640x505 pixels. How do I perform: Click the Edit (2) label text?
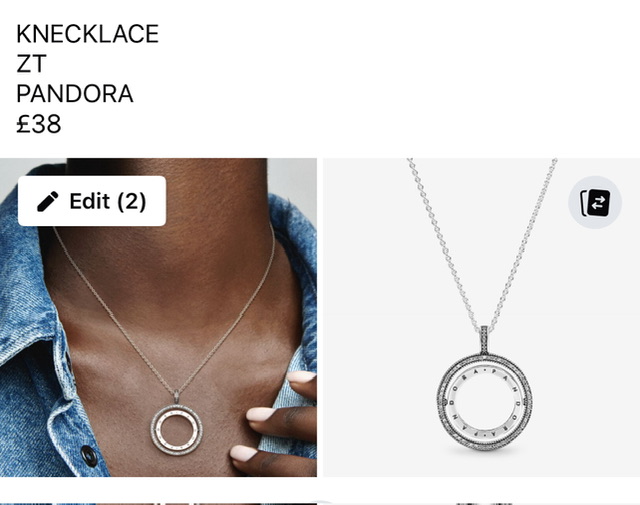[108, 201]
